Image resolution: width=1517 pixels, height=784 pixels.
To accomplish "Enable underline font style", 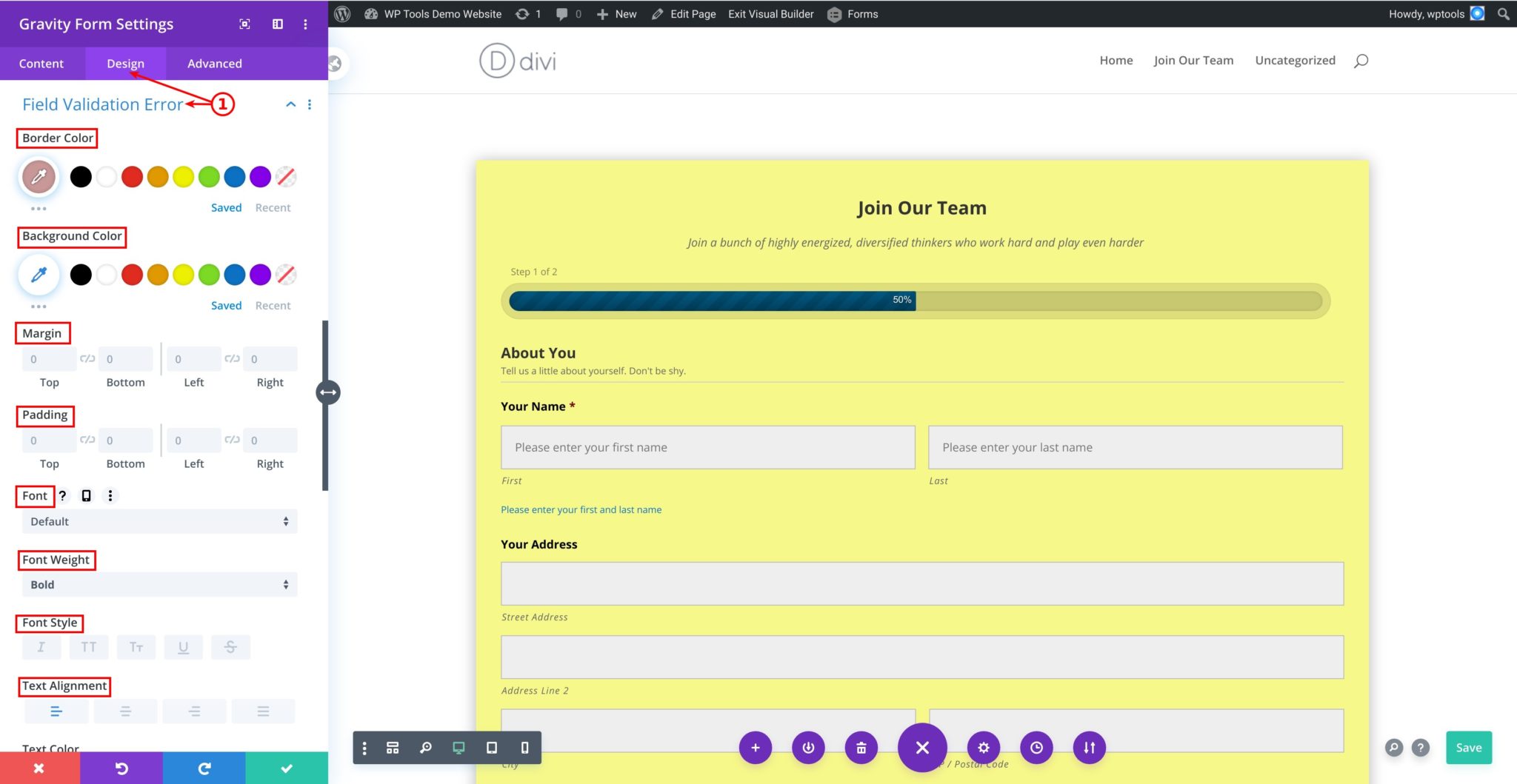I will (183, 646).
